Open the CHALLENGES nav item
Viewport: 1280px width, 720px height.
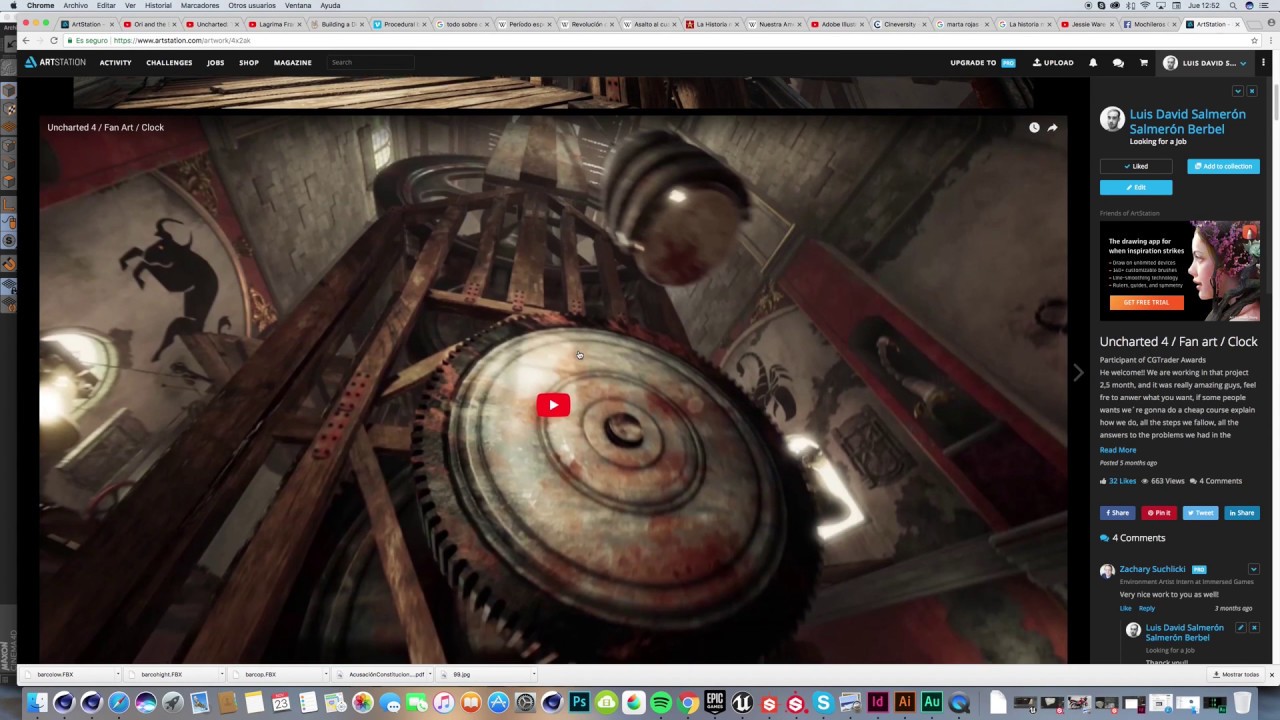[169, 63]
